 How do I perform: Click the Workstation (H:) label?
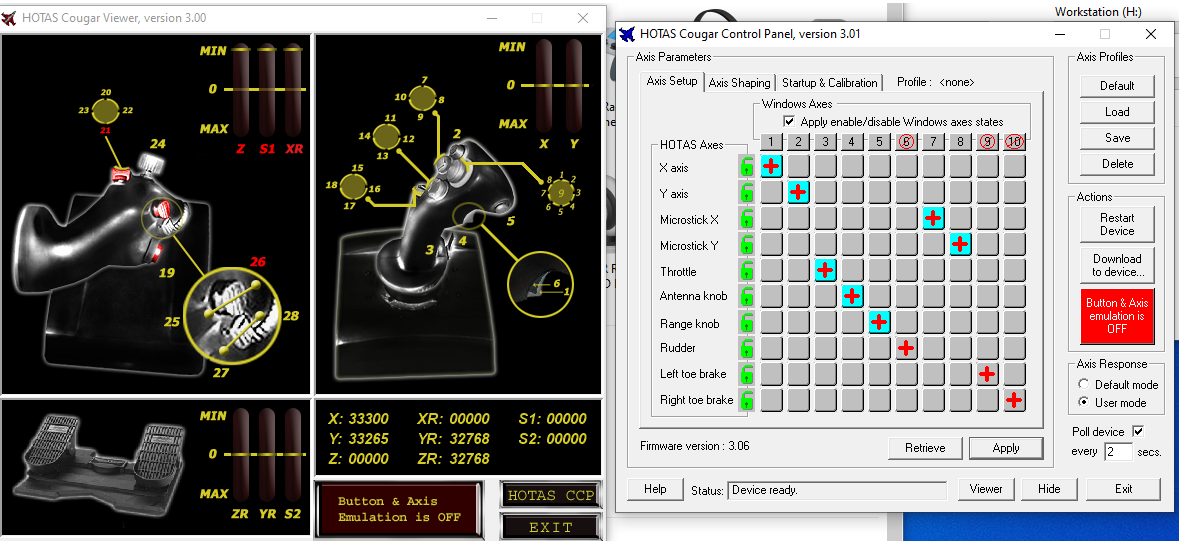point(1098,12)
